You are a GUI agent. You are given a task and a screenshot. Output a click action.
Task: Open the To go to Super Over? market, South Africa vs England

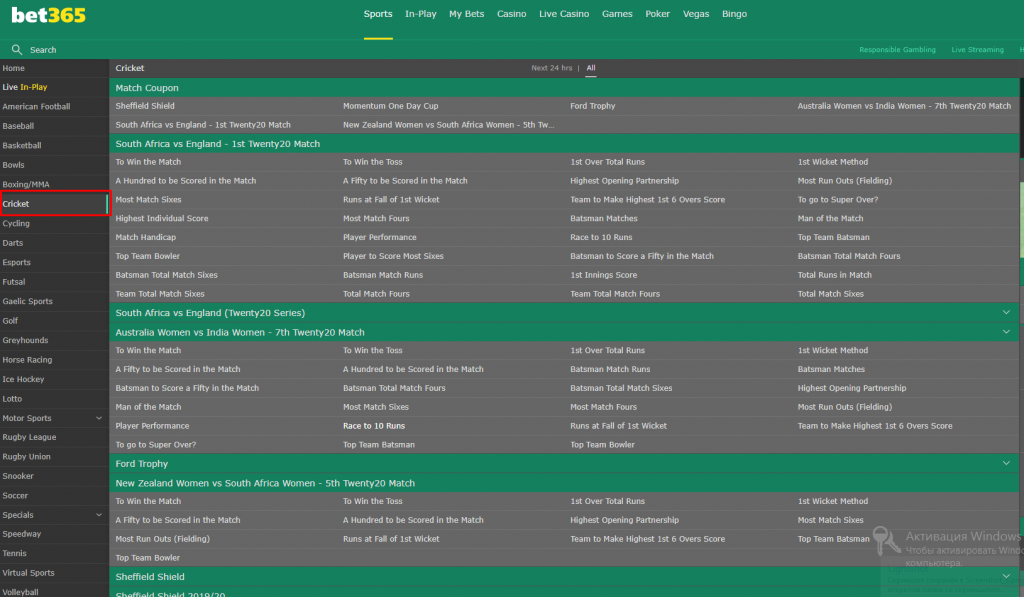(x=838, y=200)
